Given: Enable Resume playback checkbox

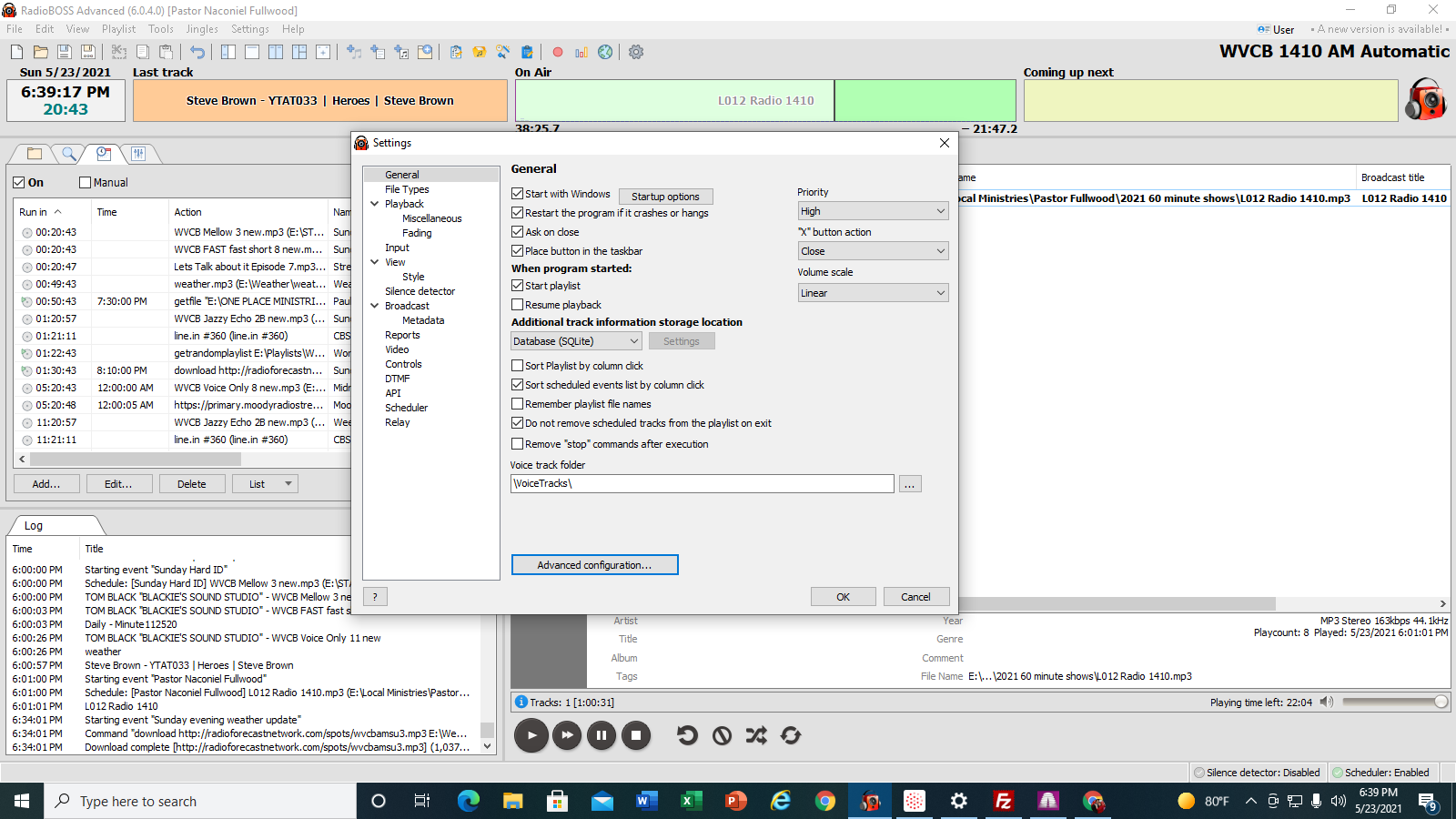Looking at the screenshot, I should tap(517, 305).
